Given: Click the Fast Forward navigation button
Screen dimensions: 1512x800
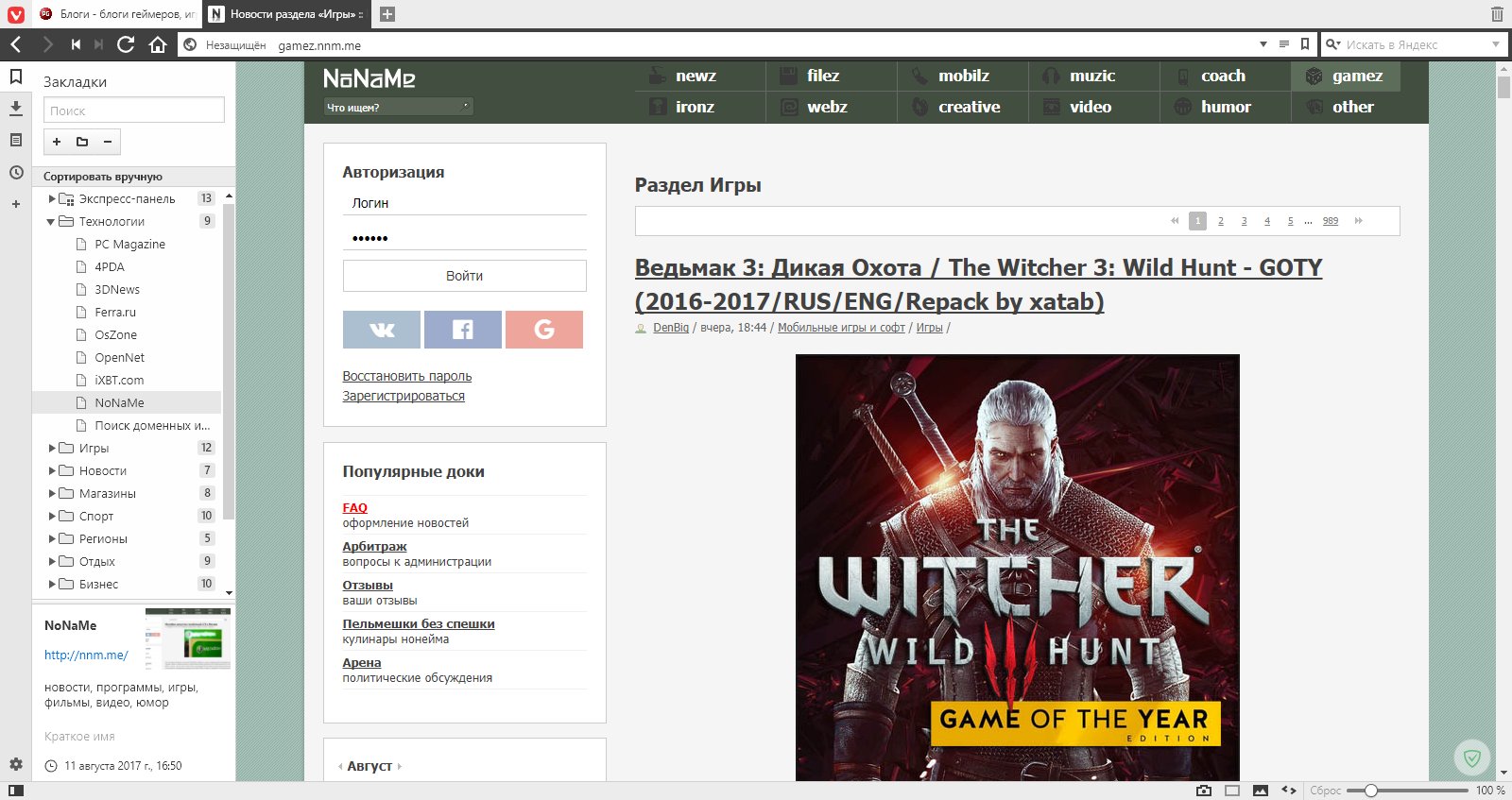Looking at the screenshot, I should click(x=99, y=44).
